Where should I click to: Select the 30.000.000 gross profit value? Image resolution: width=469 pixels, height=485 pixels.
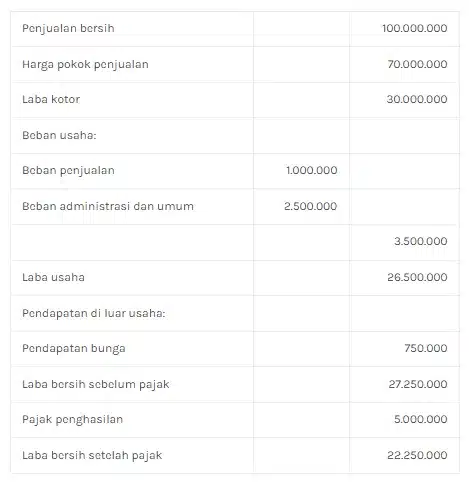click(417, 99)
